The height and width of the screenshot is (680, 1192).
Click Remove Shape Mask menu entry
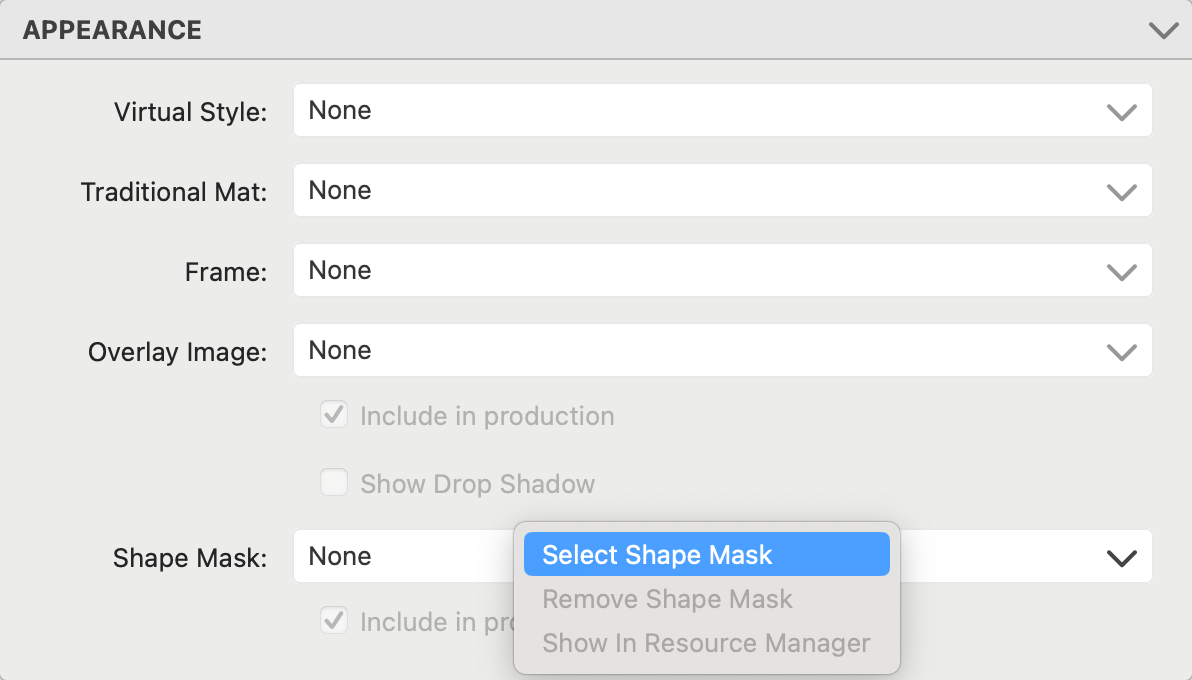667,599
